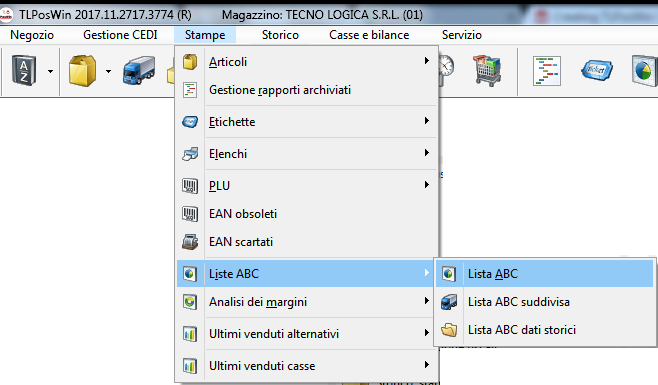The height and width of the screenshot is (385, 658).
Task: Choose EAN scartati
Action: [307, 242]
